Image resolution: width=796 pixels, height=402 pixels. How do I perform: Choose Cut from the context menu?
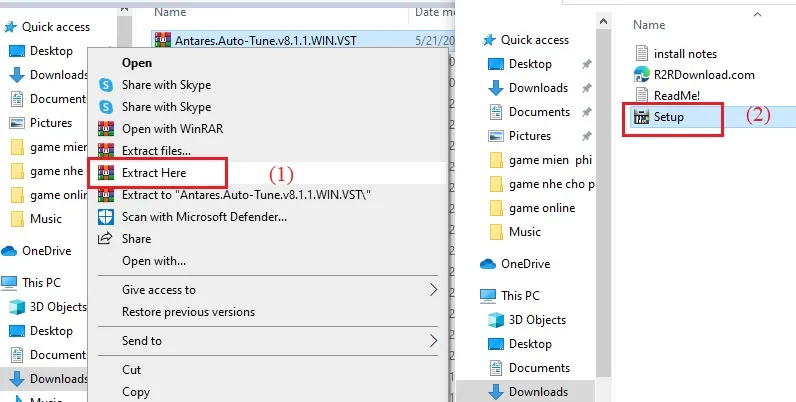(x=132, y=369)
